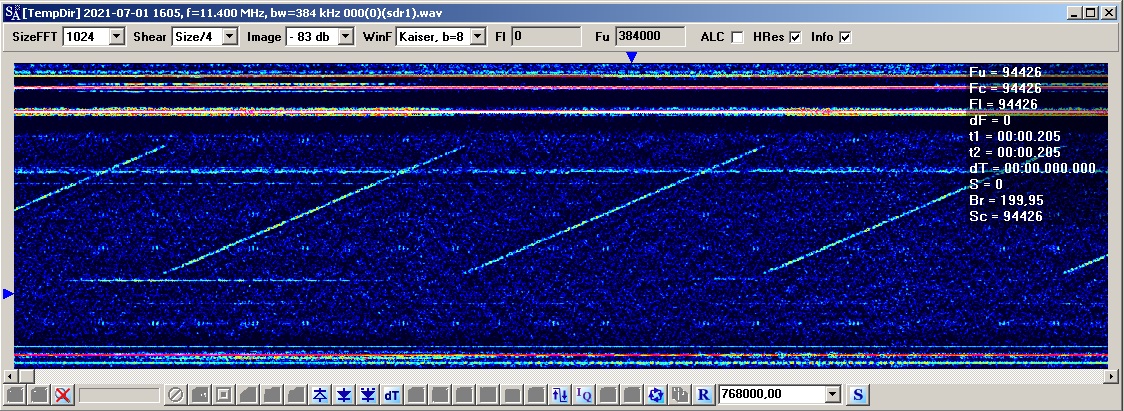
Task: Click the up/down arrows swap icon
Action: click(x=560, y=395)
